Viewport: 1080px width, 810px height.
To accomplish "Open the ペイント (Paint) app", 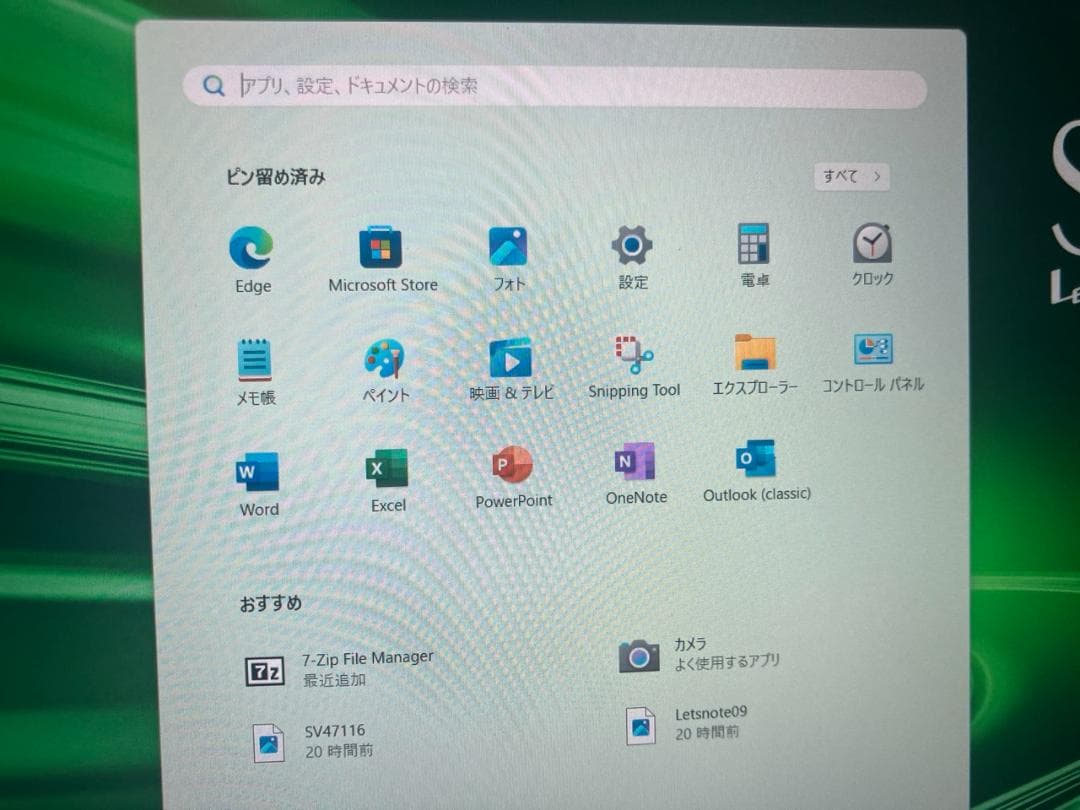I will tap(384, 357).
